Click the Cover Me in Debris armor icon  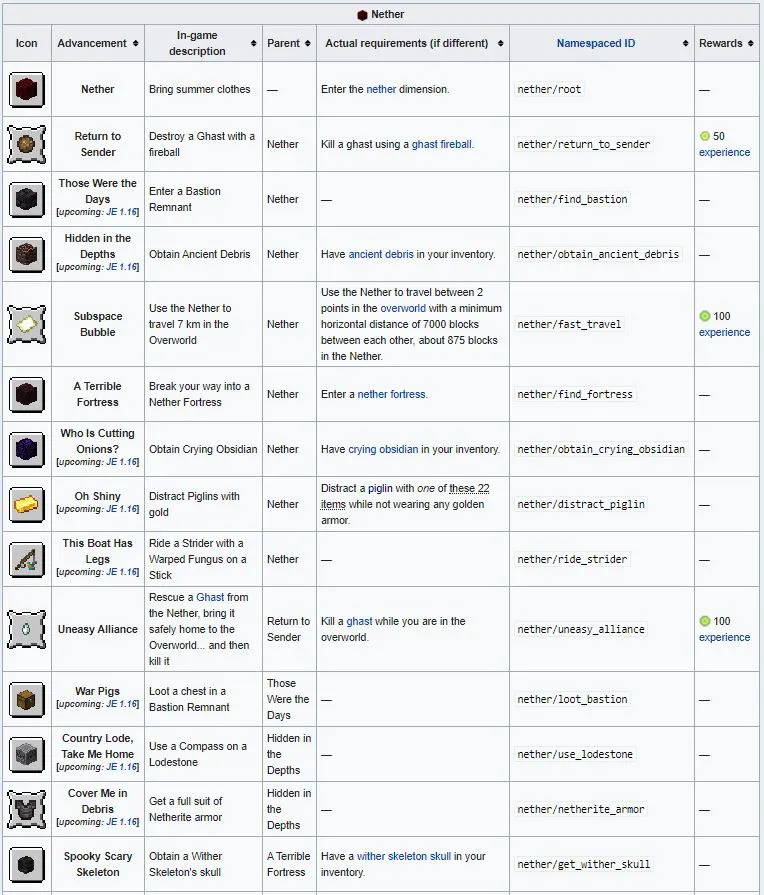point(26,809)
